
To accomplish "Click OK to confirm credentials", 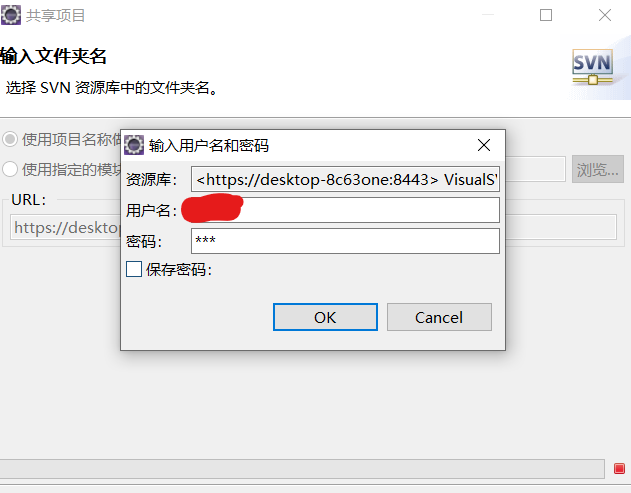I will 325,317.
